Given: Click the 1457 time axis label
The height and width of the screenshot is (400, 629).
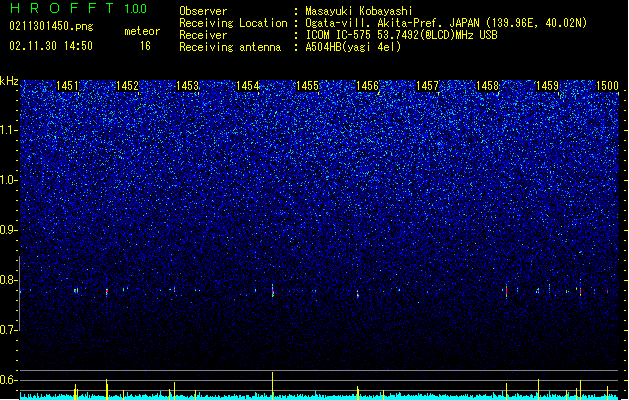Looking at the screenshot, I should 427,86.
